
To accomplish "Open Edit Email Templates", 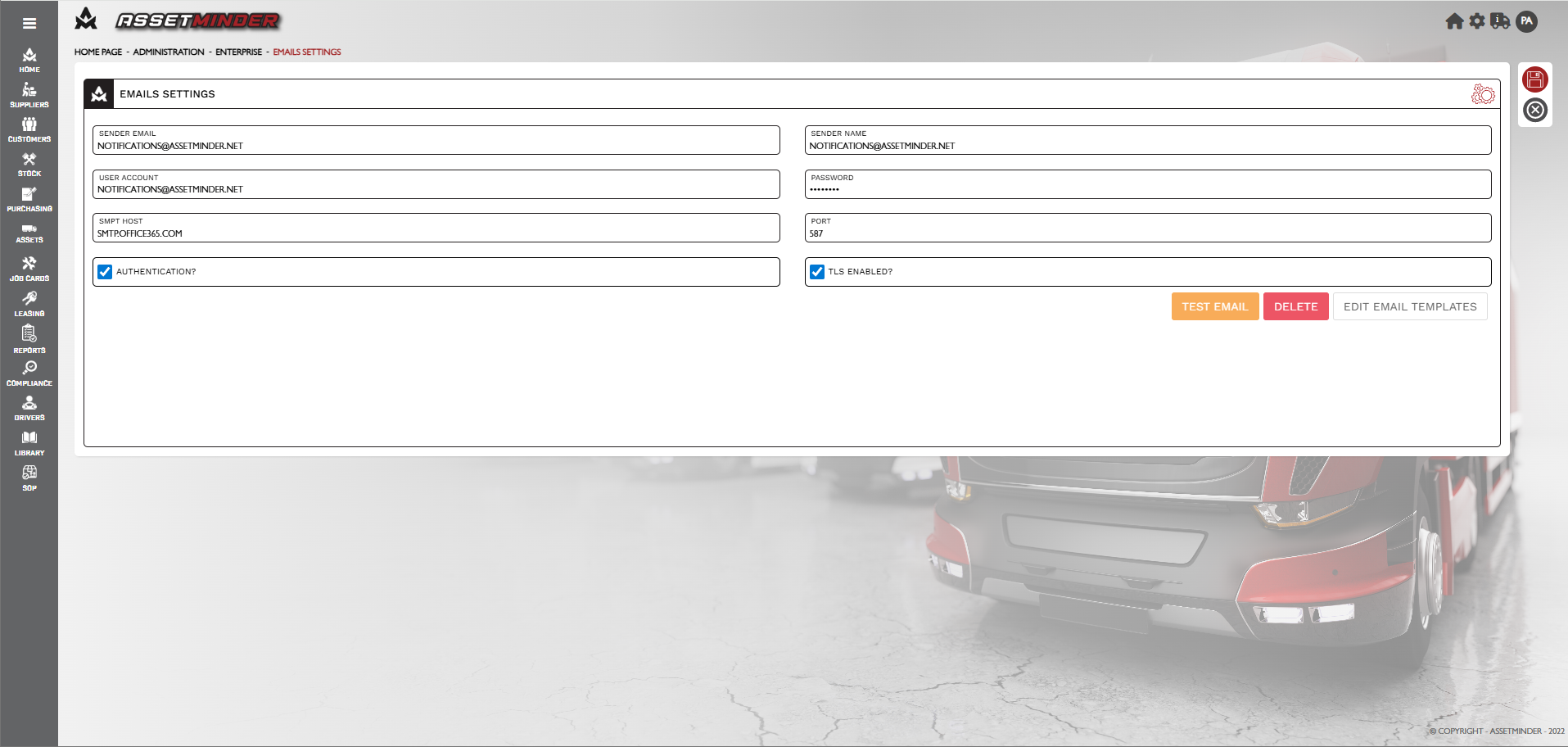I will pyautogui.click(x=1409, y=306).
